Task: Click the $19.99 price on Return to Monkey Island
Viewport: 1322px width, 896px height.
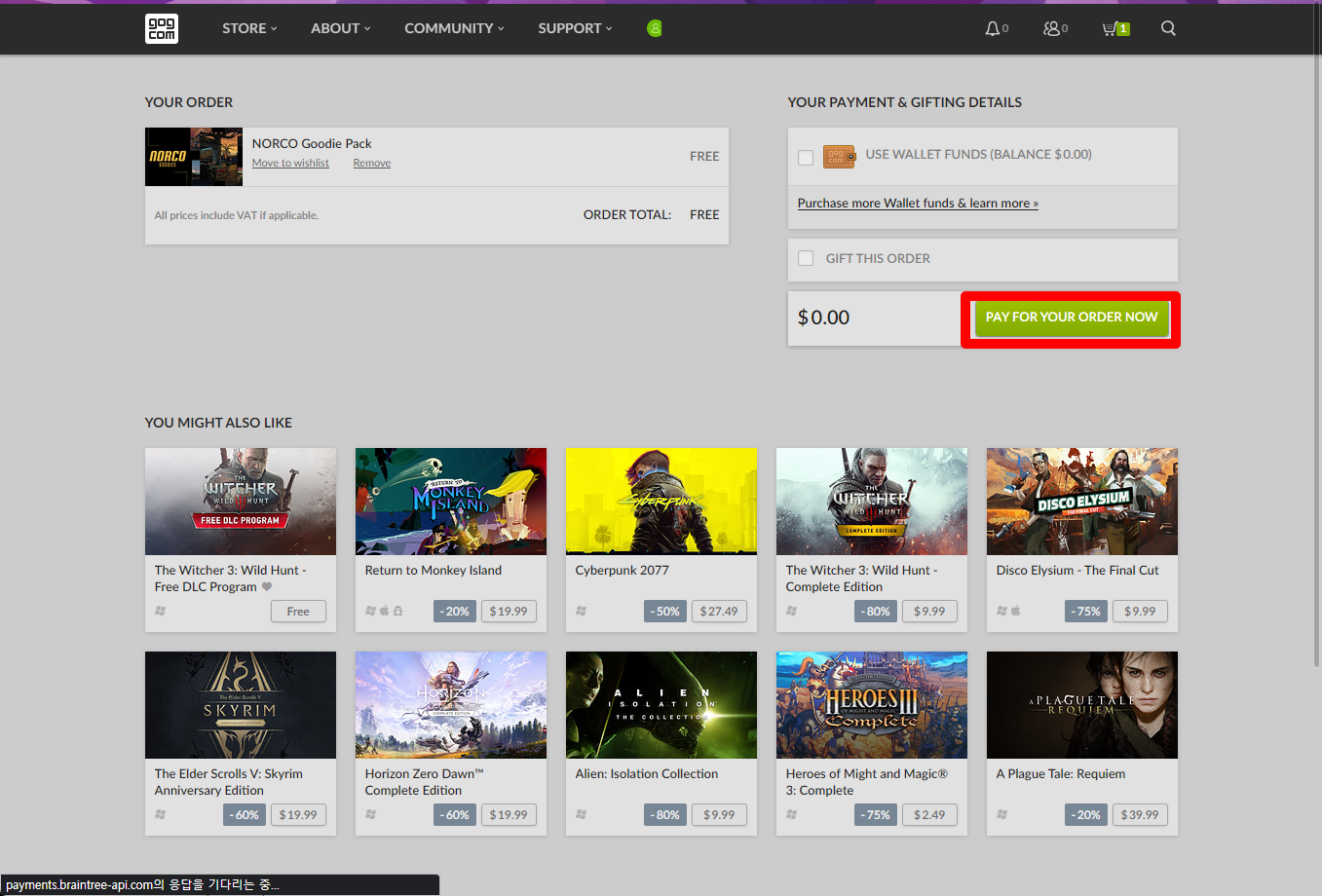Action: click(x=509, y=612)
